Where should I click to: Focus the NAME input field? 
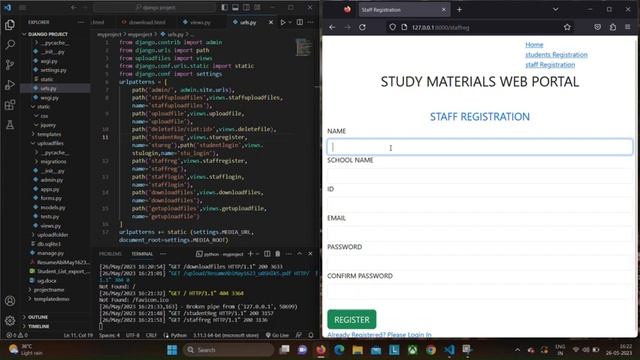(480, 147)
